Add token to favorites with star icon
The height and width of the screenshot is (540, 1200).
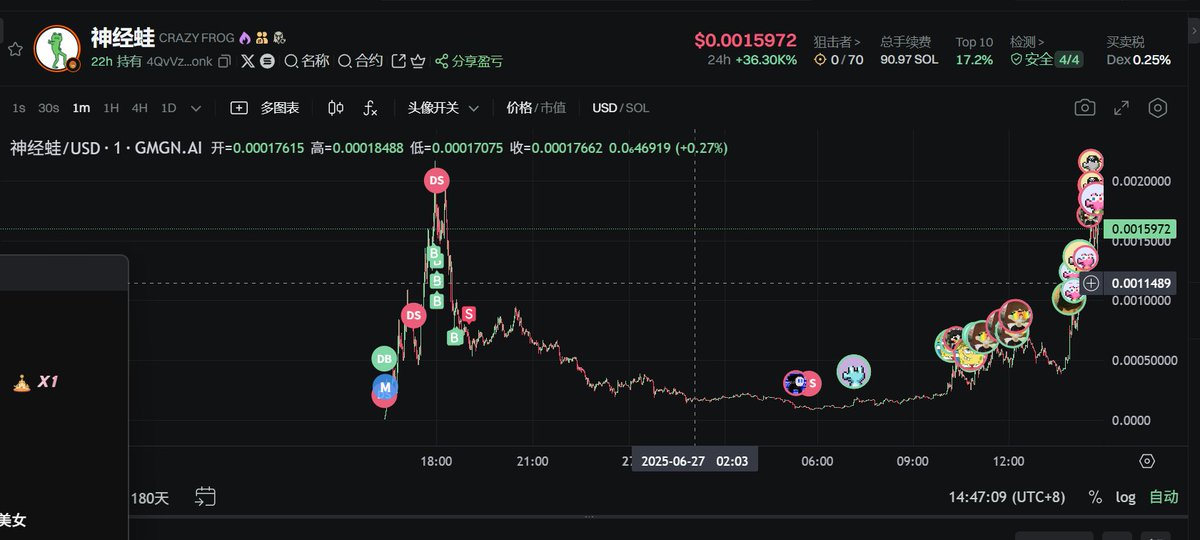pos(15,49)
